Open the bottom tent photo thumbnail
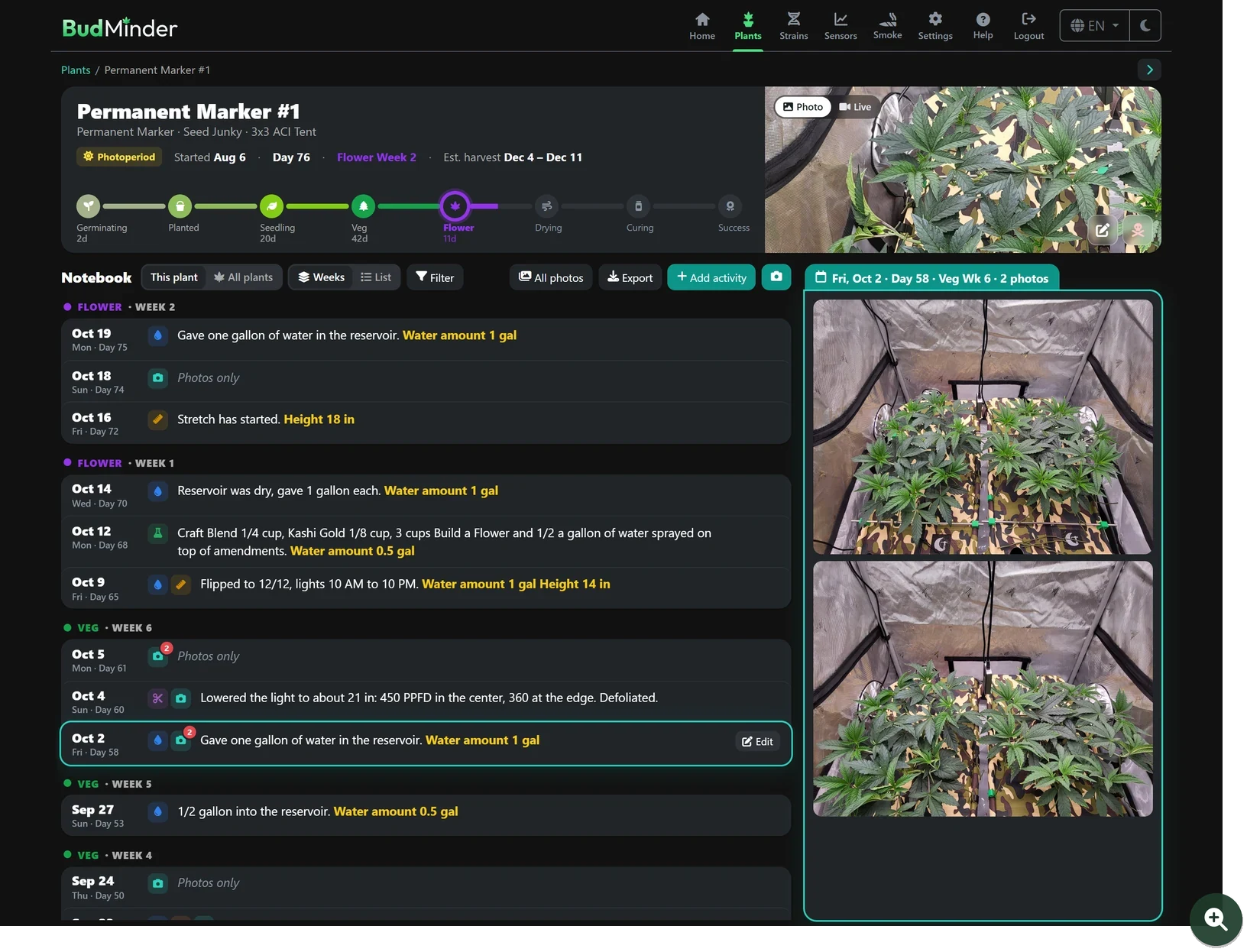The image size is (1247, 952). [983, 689]
